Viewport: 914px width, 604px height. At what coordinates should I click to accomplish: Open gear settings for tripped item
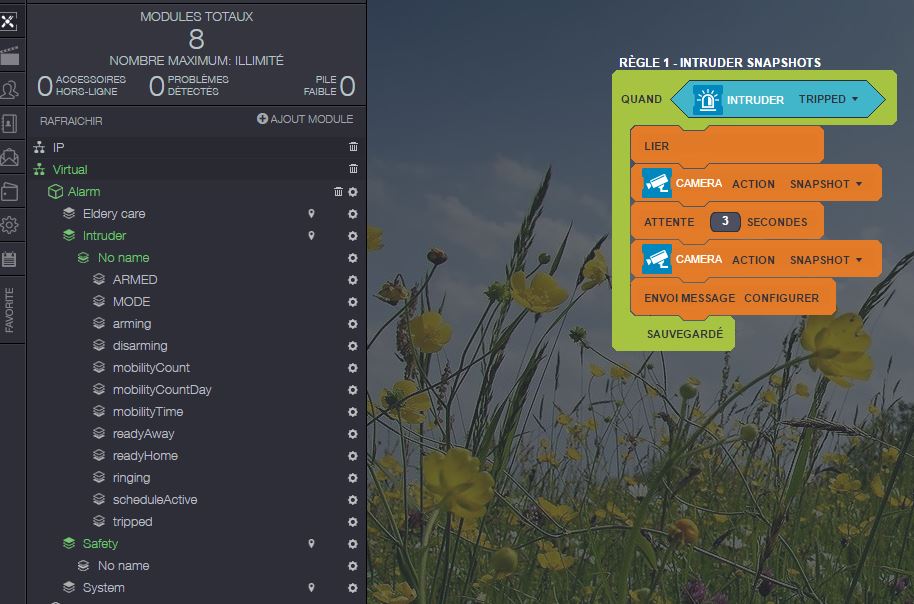tap(352, 522)
